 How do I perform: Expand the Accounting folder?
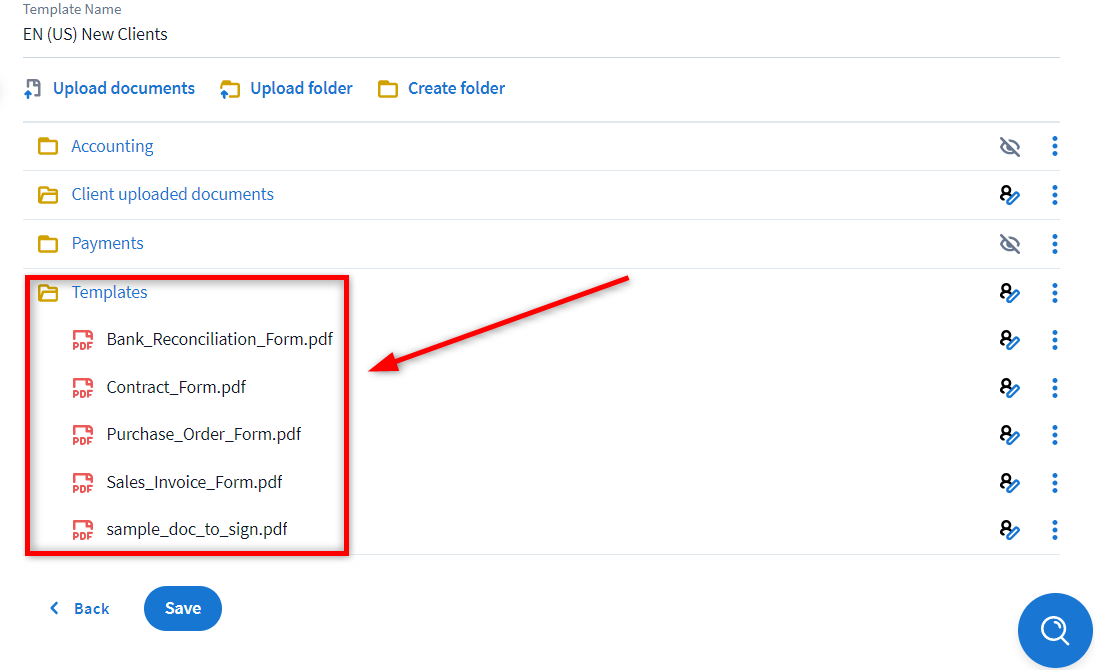tap(48, 147)
